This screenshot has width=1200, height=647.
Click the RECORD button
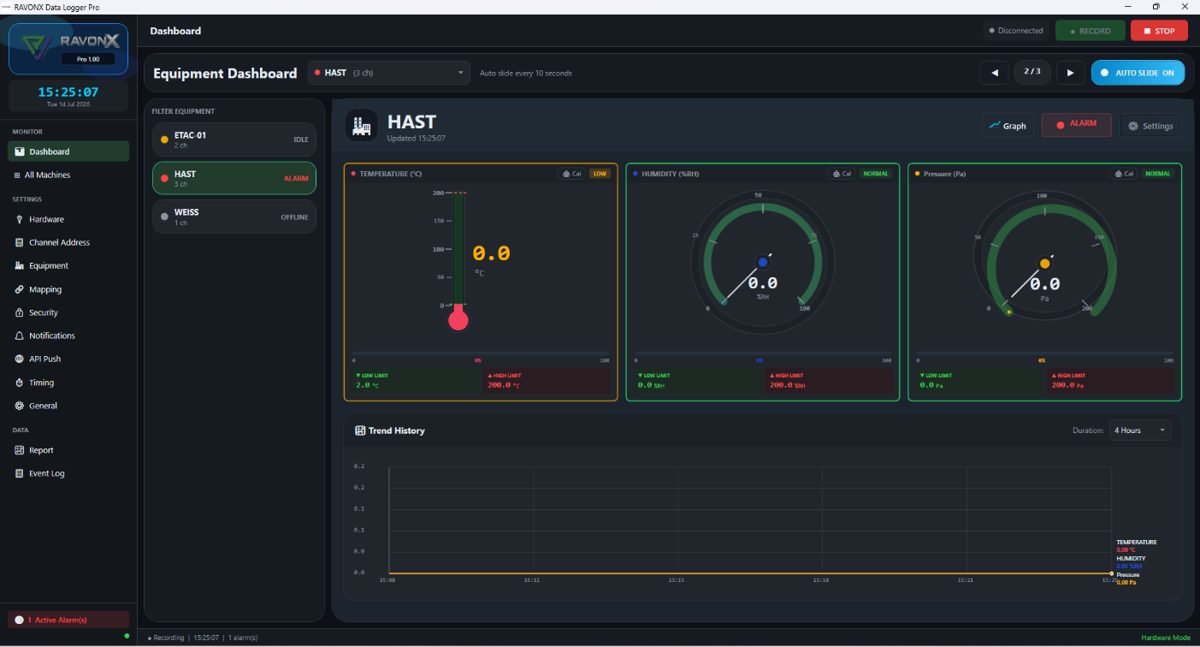click(1090, 31)
